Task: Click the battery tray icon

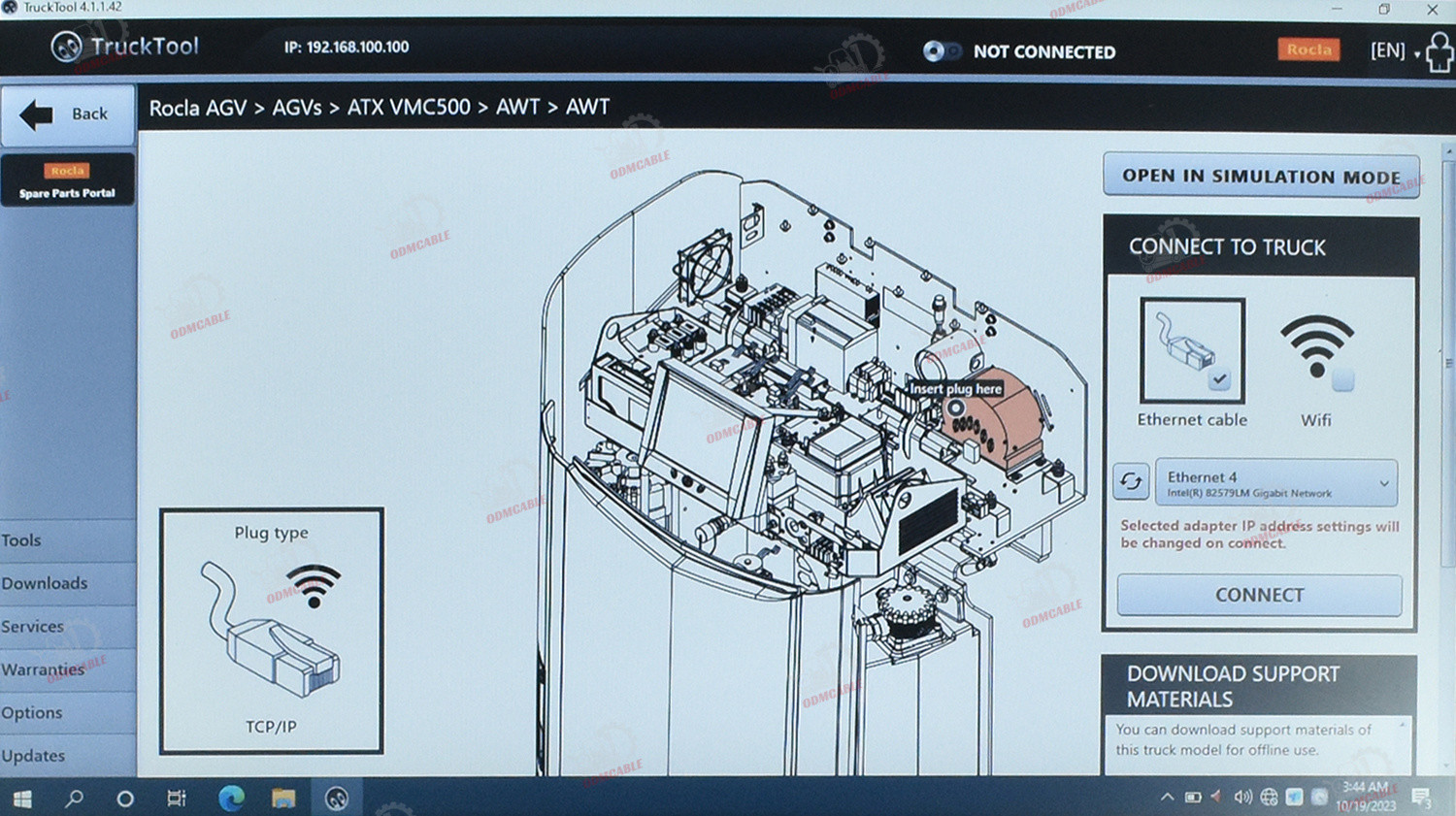Action: 1193,798
